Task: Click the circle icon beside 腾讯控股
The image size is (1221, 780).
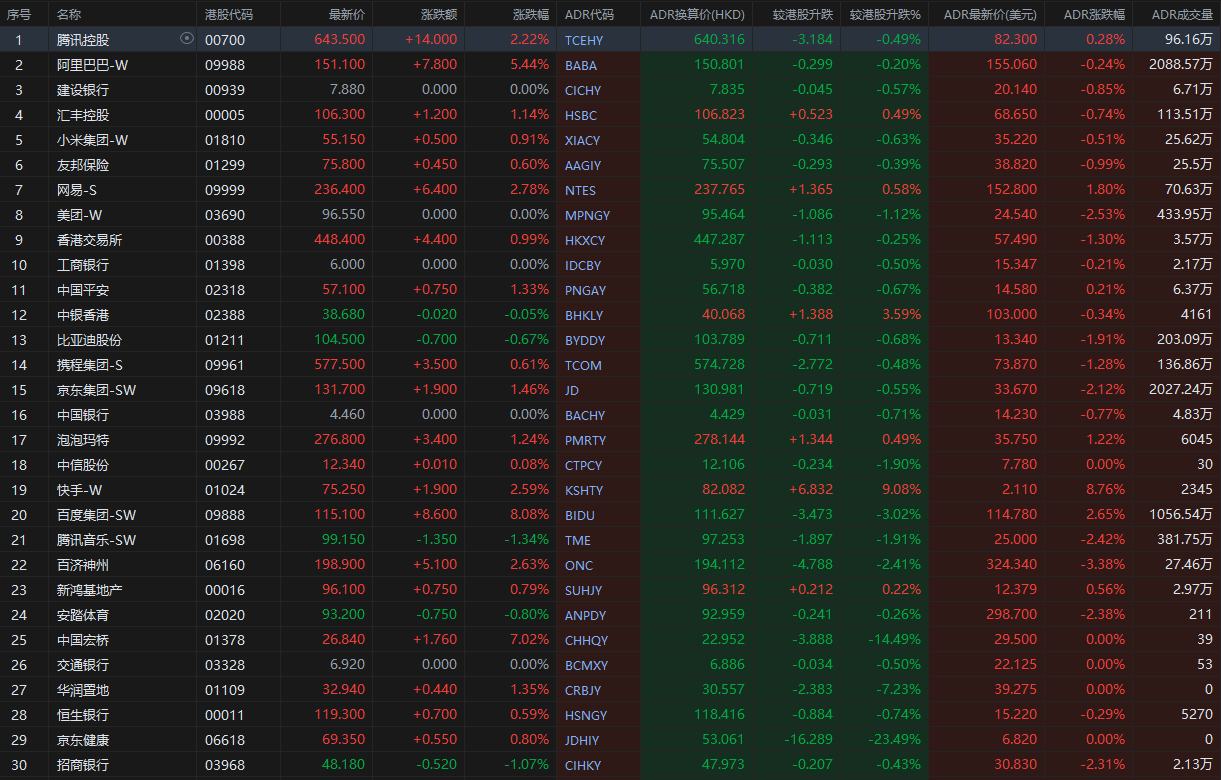Action: (x=186, y=39)
